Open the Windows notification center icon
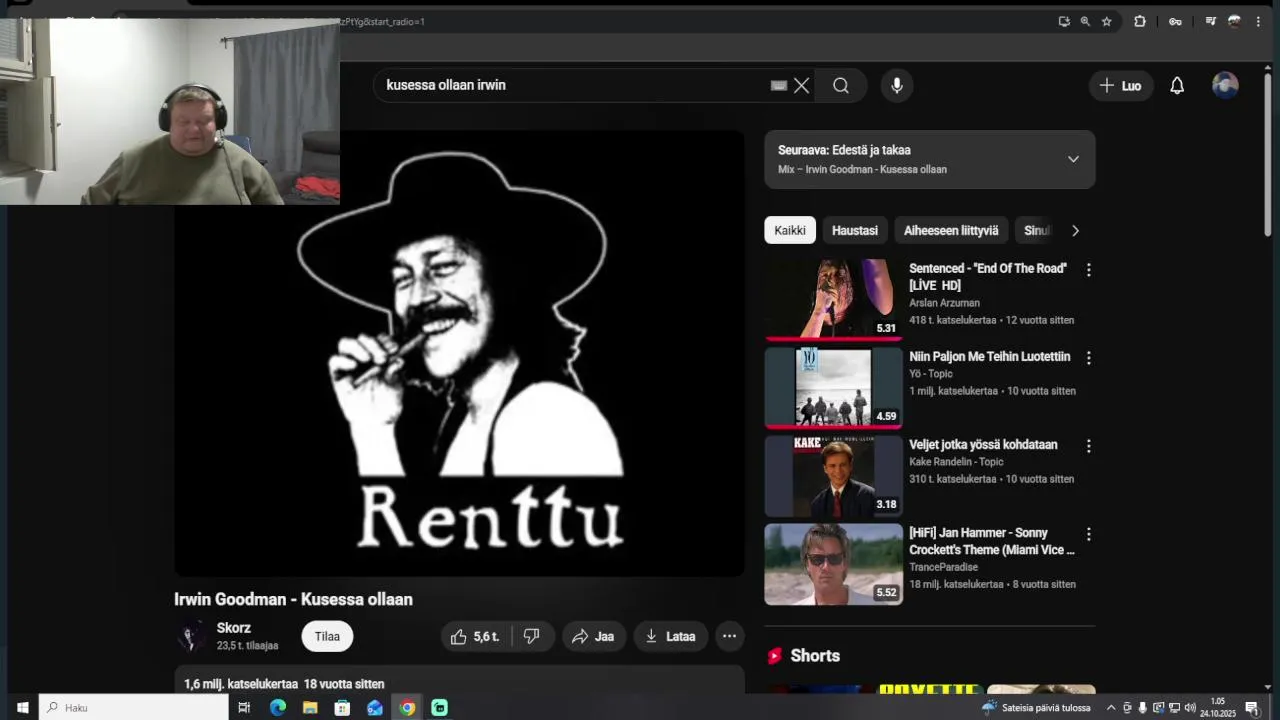 (1251, 708)
